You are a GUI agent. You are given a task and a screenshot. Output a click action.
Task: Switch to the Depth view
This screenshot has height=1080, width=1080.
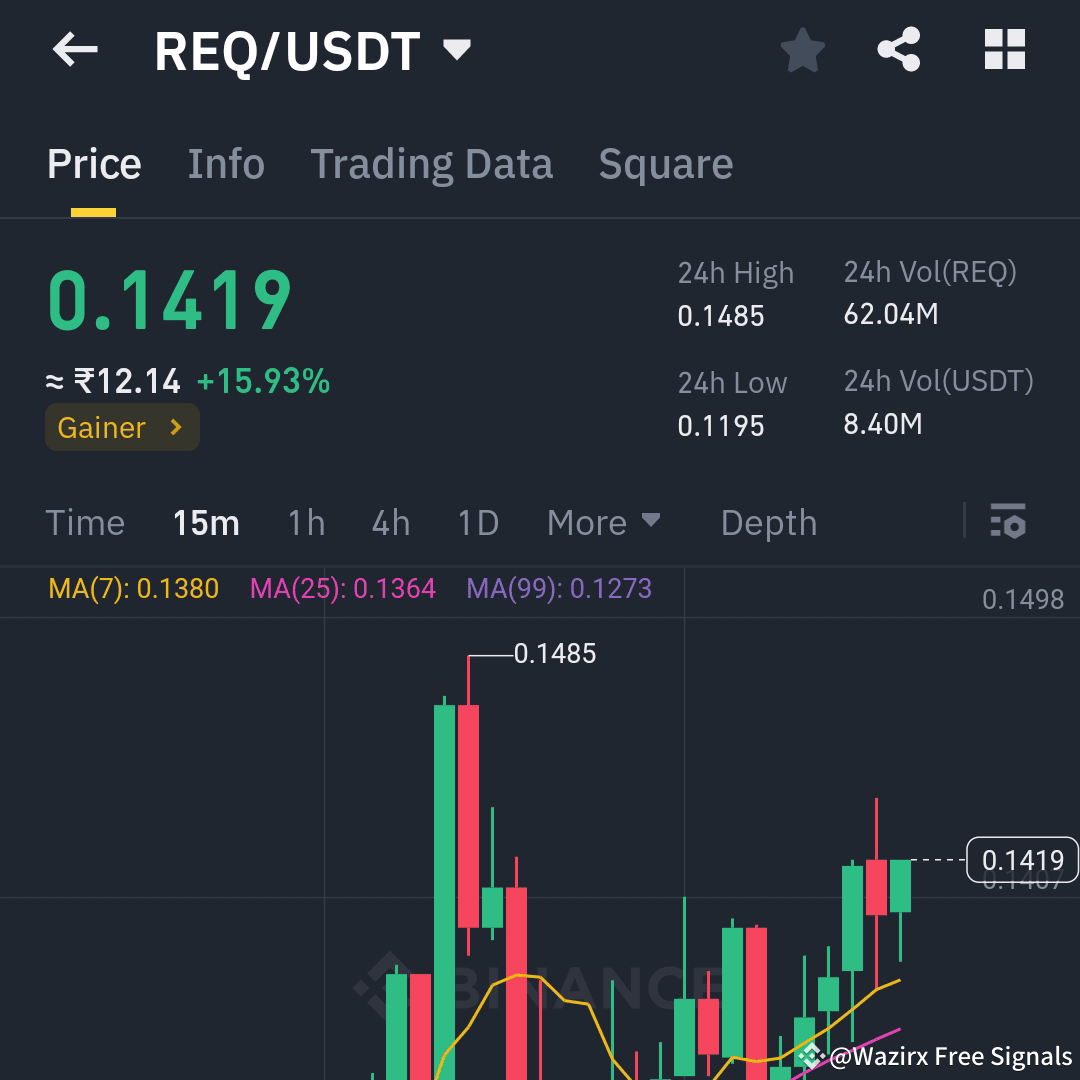click(768, 522)
